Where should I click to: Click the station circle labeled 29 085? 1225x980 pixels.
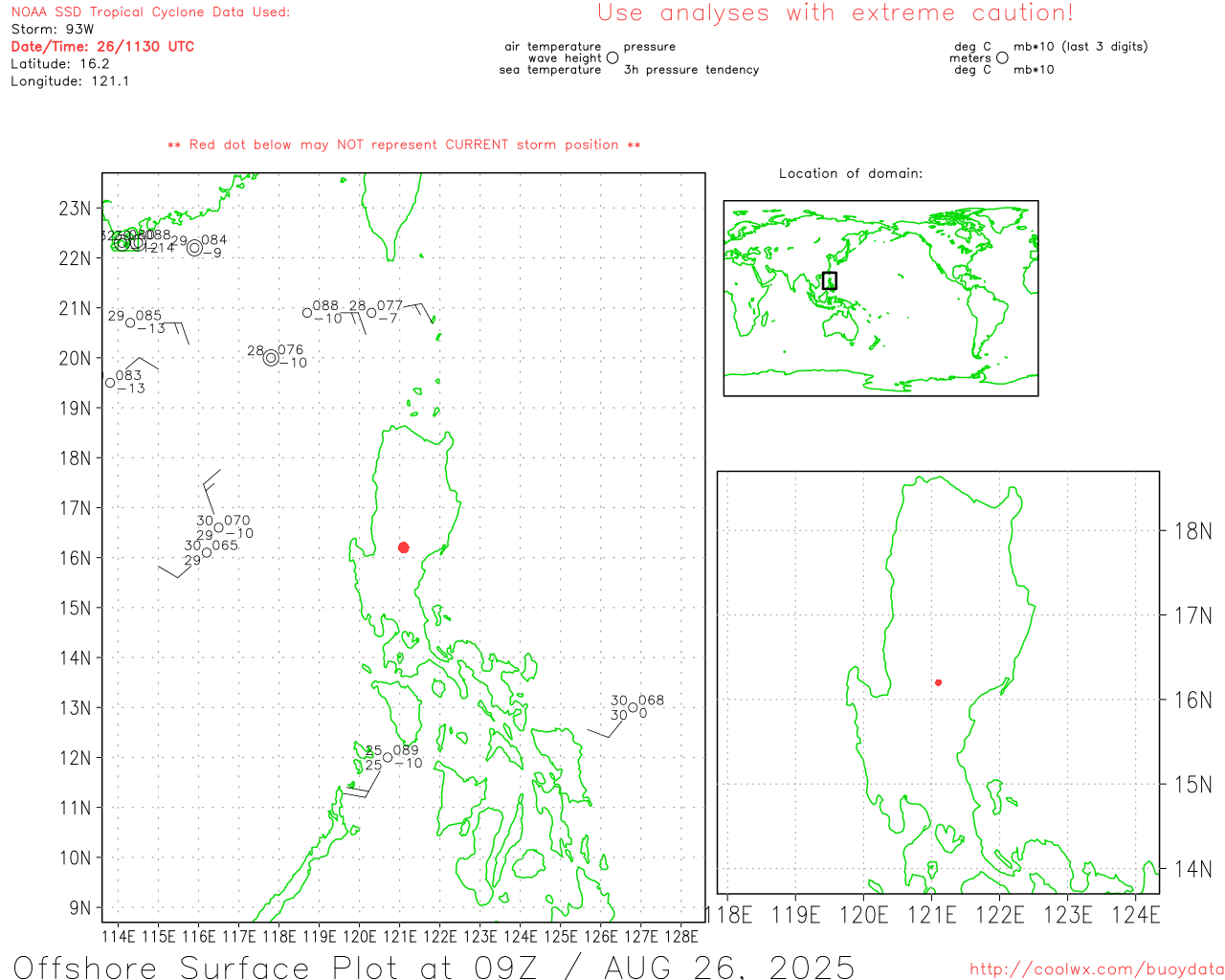click(130, 323)
